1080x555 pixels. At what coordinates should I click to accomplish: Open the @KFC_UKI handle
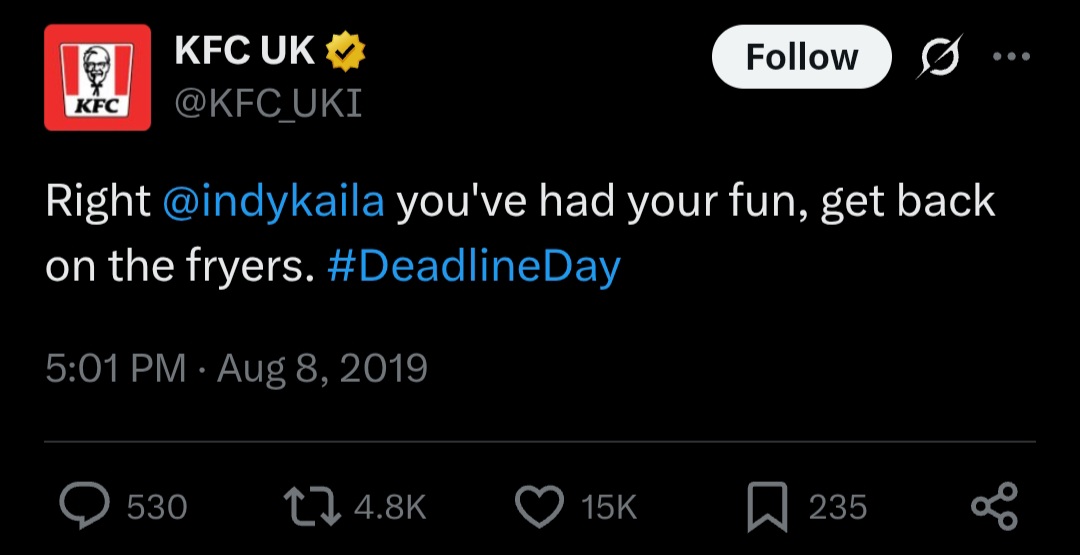[268, 105]
